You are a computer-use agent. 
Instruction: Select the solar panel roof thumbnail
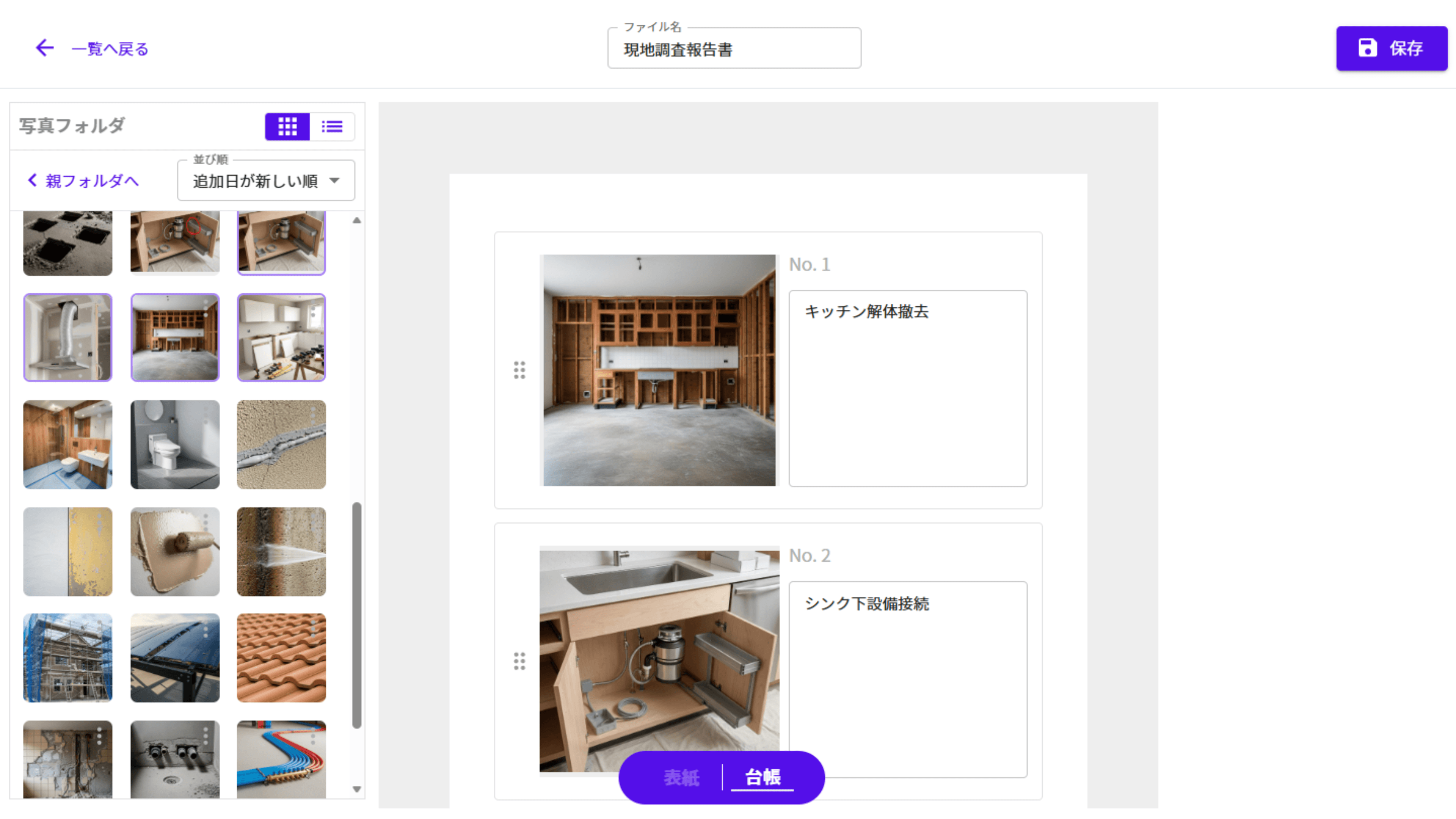(x=175, y=658)
